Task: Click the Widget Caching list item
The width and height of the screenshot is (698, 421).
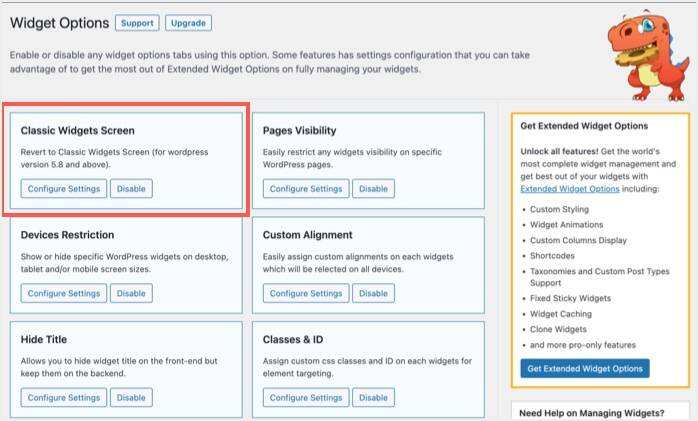Action: [x=561, y=314]
